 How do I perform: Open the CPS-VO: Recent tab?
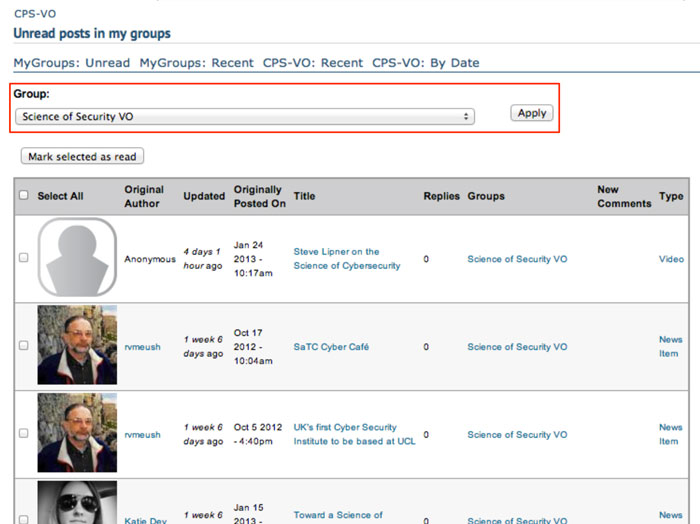313,63
